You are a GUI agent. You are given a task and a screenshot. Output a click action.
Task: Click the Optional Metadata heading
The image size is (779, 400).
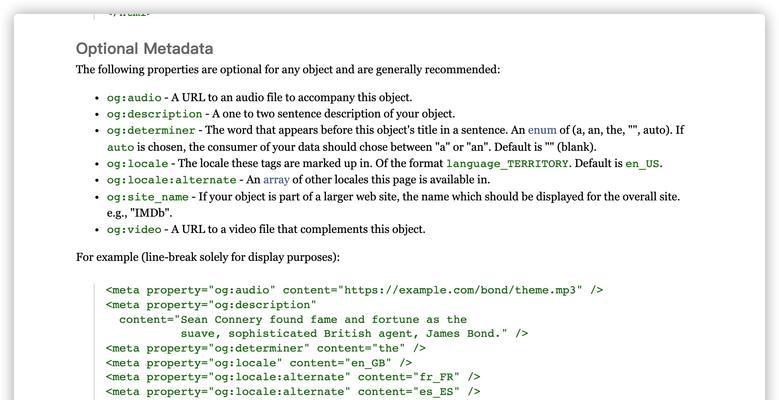click(145, 49)
